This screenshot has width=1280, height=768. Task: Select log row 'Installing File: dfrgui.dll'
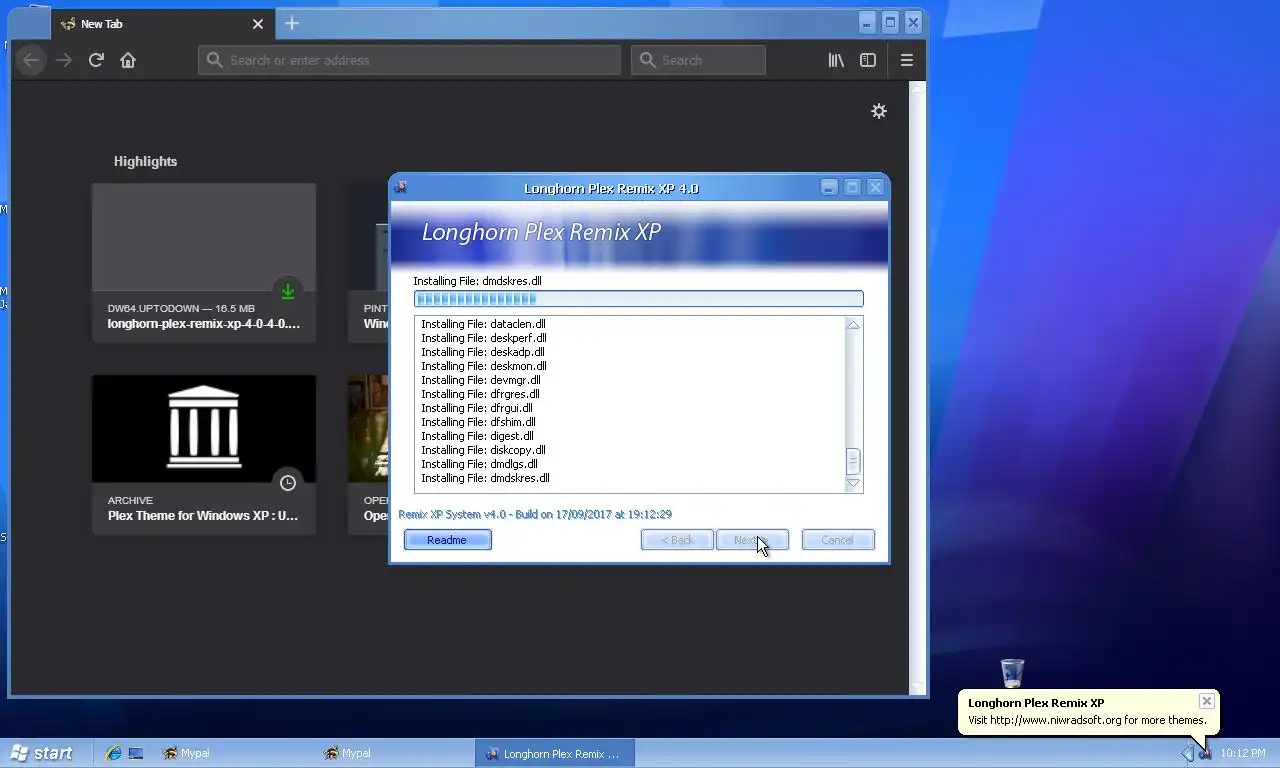click(476, 408)
